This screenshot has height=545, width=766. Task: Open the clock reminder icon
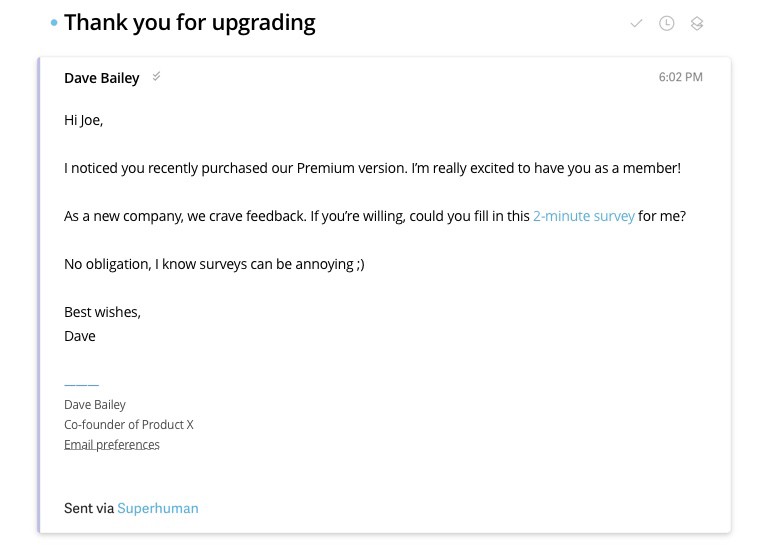(x=666, y=23)
